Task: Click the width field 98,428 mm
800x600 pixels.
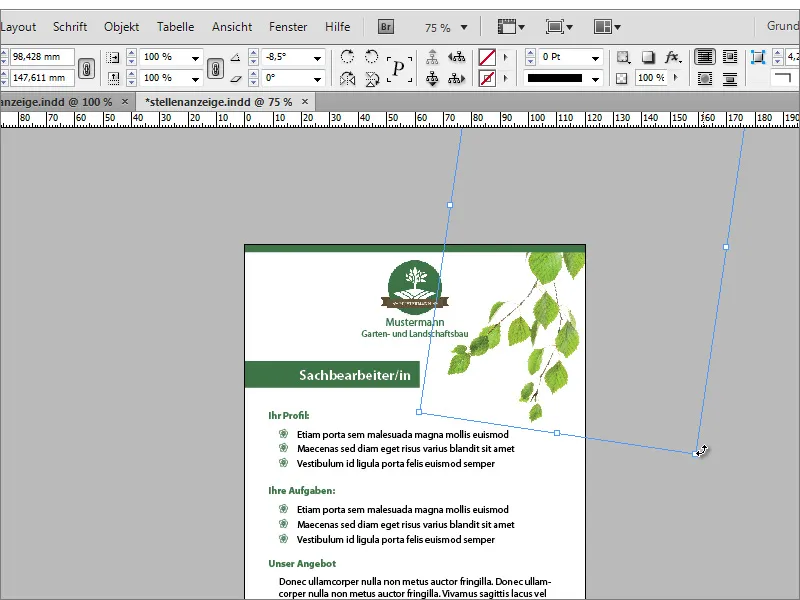Action: [x=42, y=57]
